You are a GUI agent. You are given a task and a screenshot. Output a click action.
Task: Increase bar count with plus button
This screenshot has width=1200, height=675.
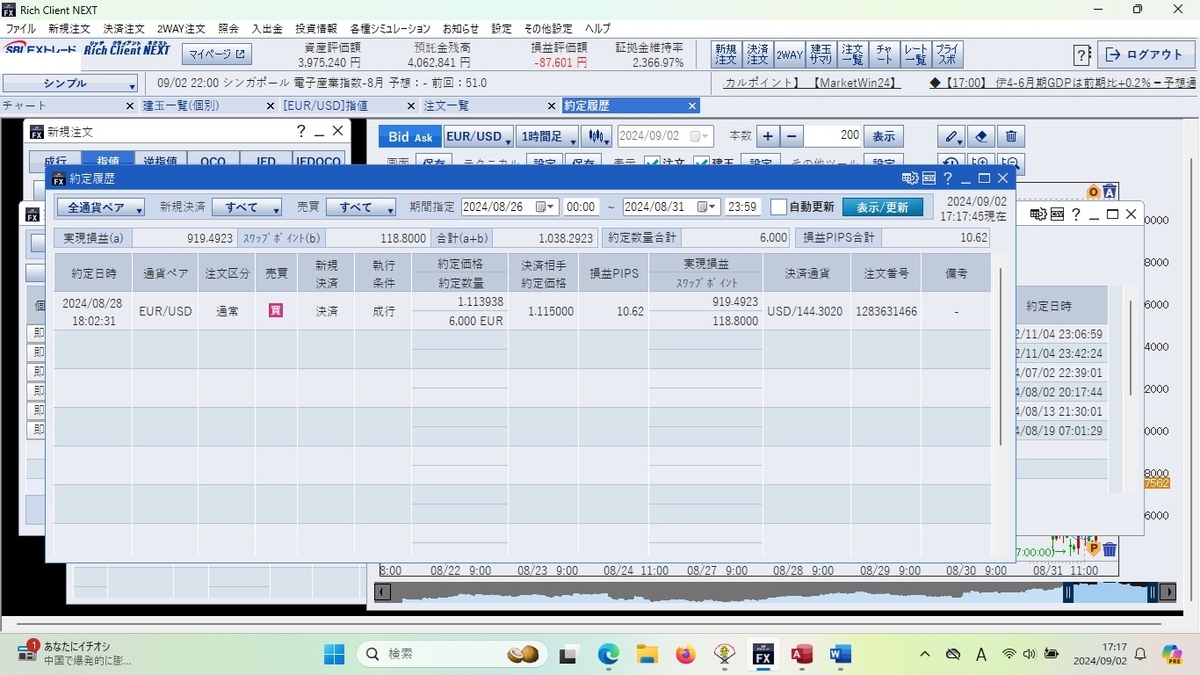[767, 137]
